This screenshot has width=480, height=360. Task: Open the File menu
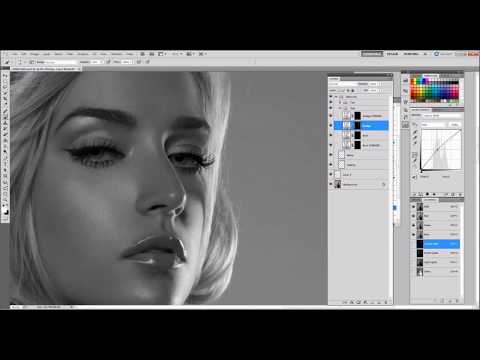point(15,54)
